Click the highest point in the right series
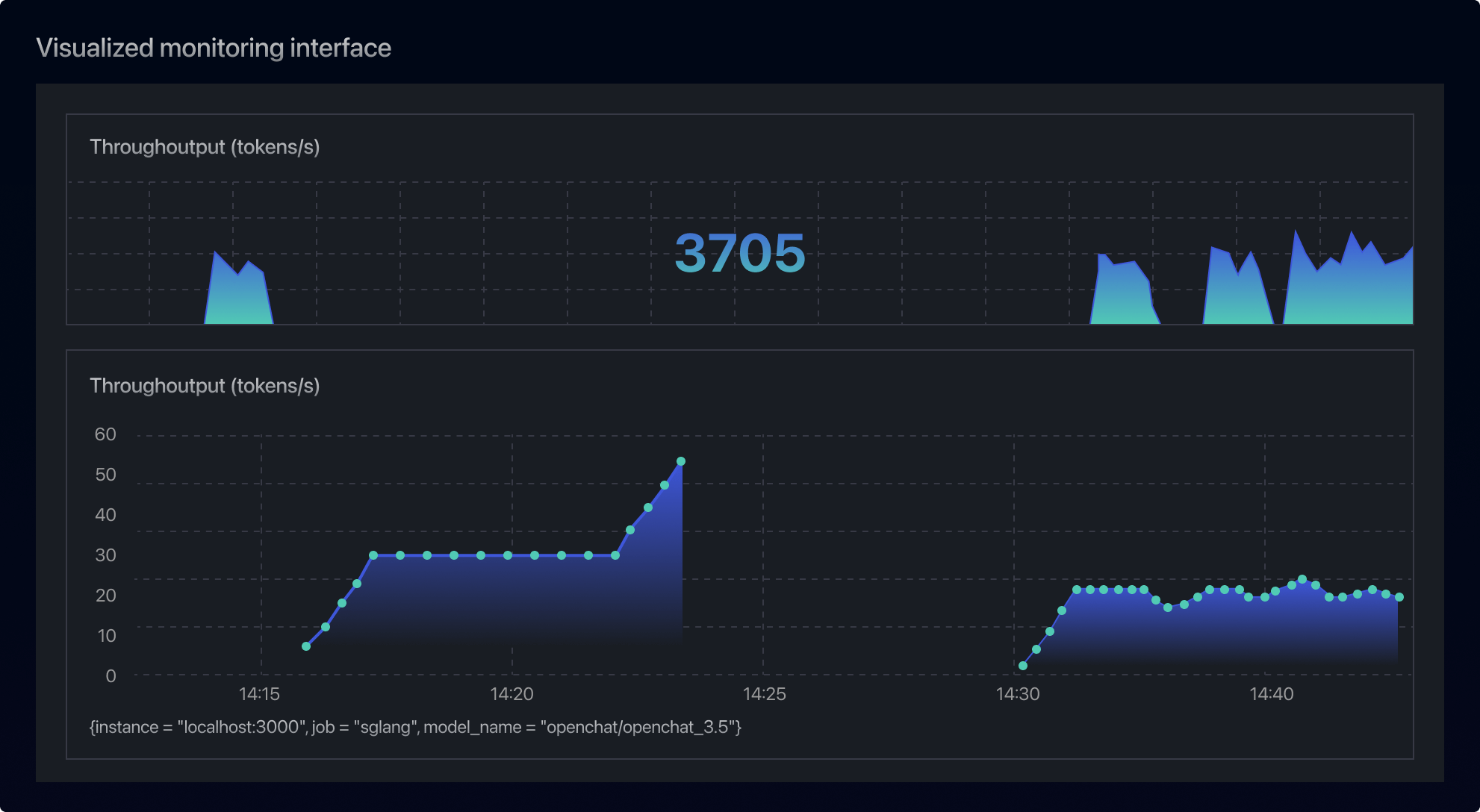This screenshot has height=812, width=1480. 1302,579
